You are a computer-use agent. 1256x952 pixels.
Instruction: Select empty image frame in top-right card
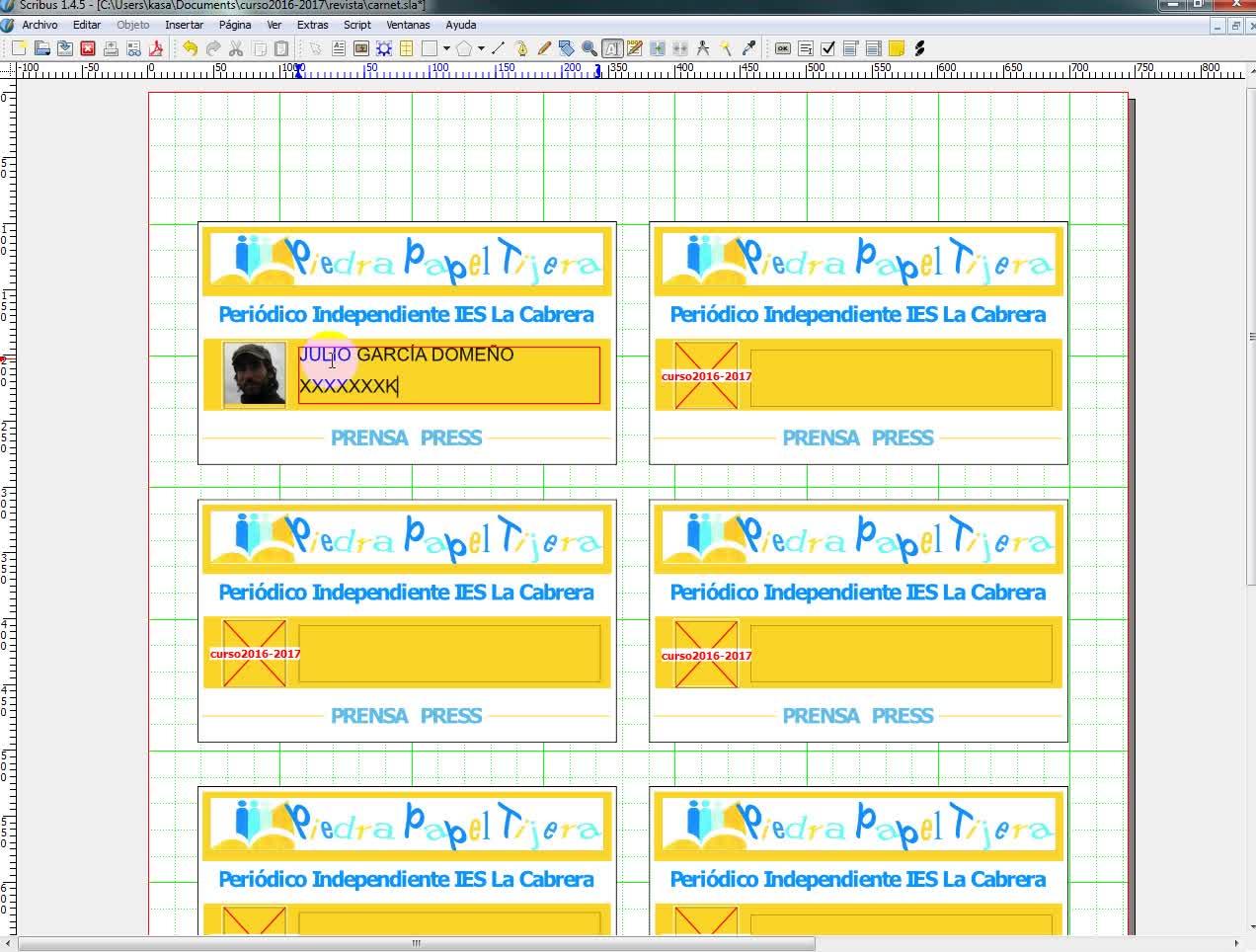[706, 375]
